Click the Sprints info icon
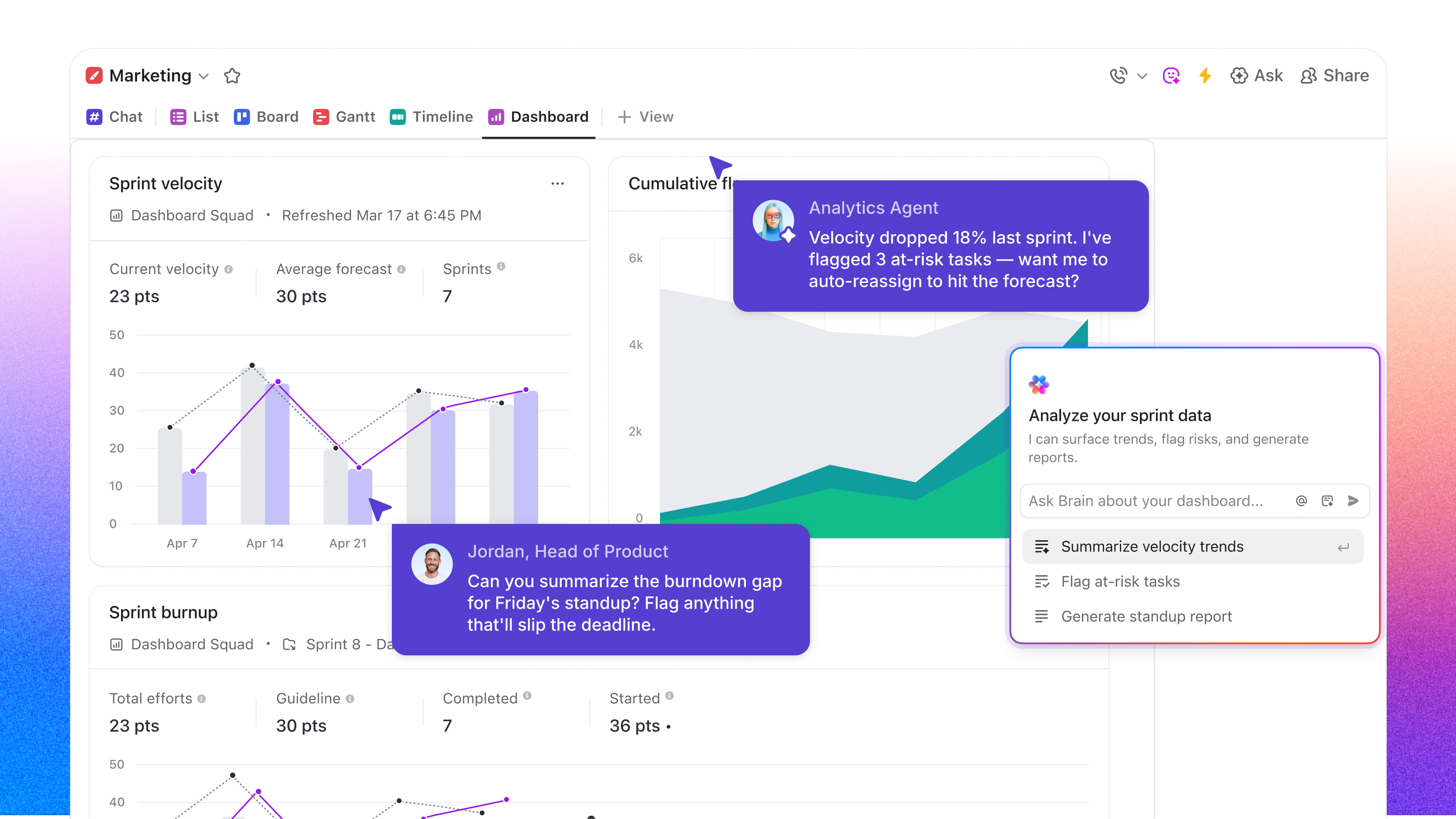1456x819 pixels. pyautogui.click(x=501, y=267)
